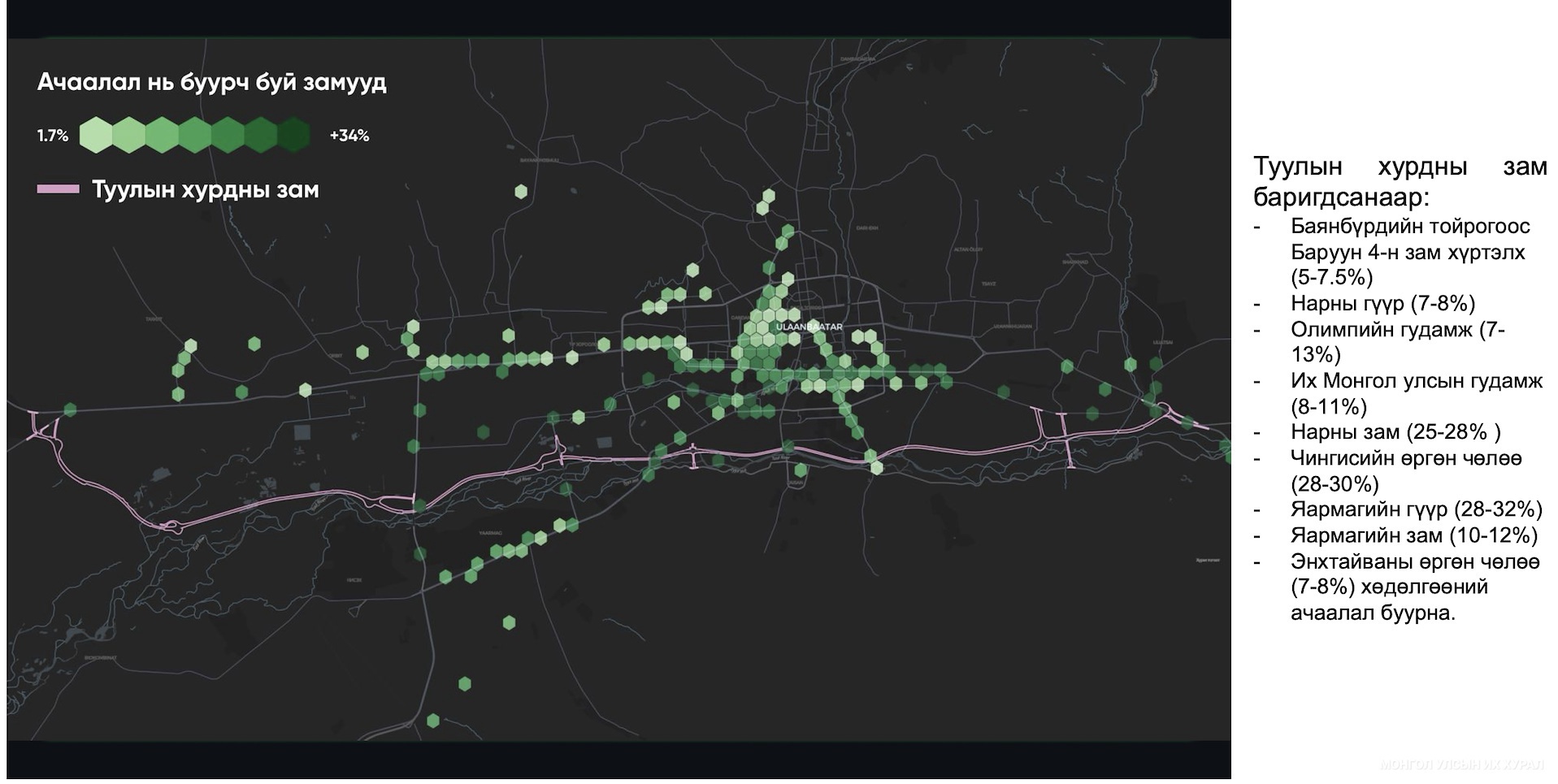This screenshot has height=784, width=1558.
Task: Click the Туулын хурдны зам баригдсанаар heading
Action: pyautogui.click(x=1399, y=181)
